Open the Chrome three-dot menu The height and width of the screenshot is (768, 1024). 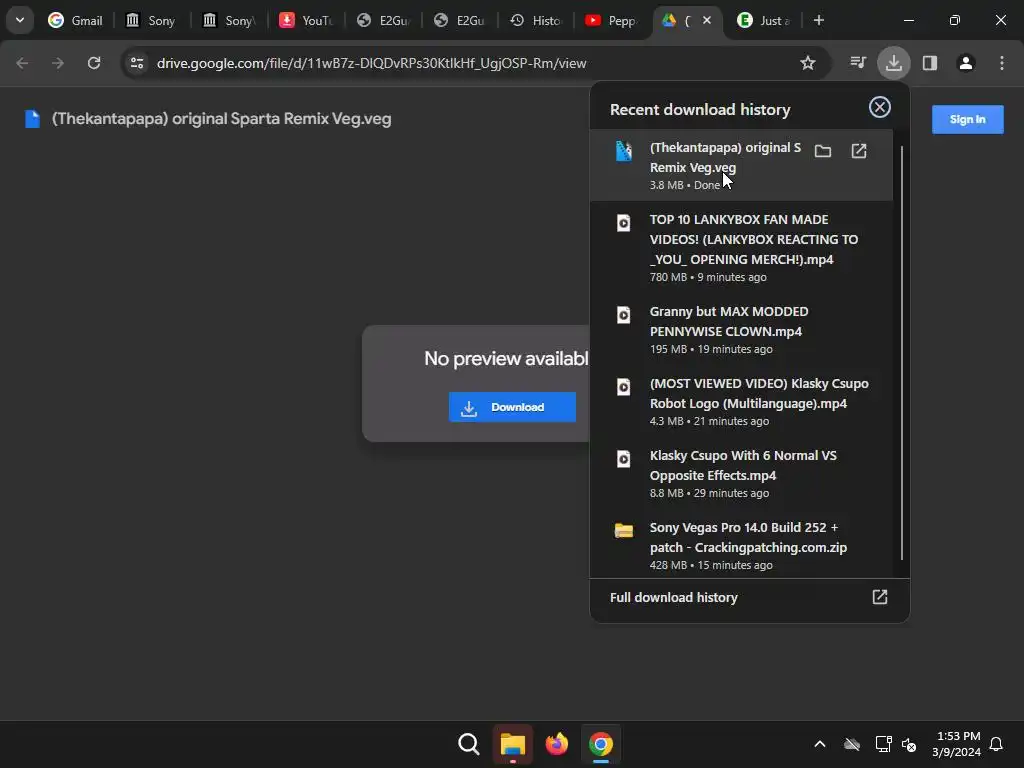(x=1002, y=63)
